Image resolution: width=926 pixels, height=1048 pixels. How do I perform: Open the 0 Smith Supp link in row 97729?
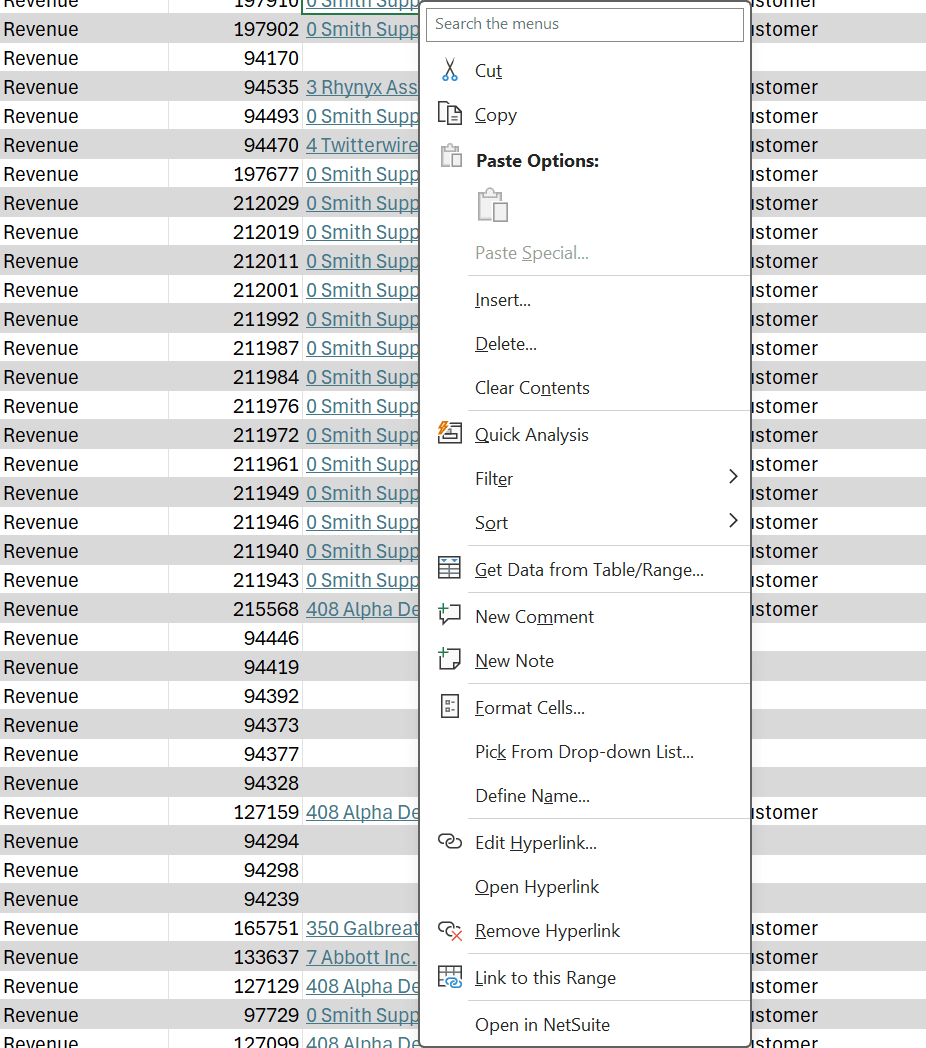pyautogui.click(x=362, y=1015)
